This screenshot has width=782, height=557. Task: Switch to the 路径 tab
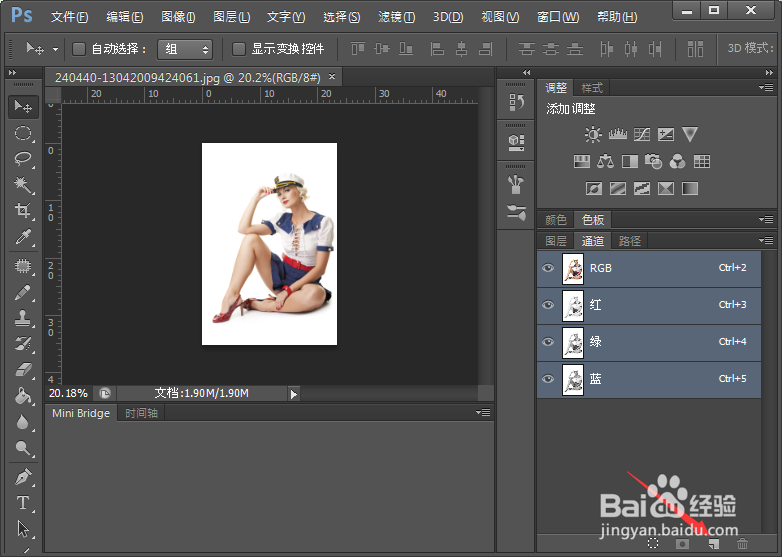(629, 241)
